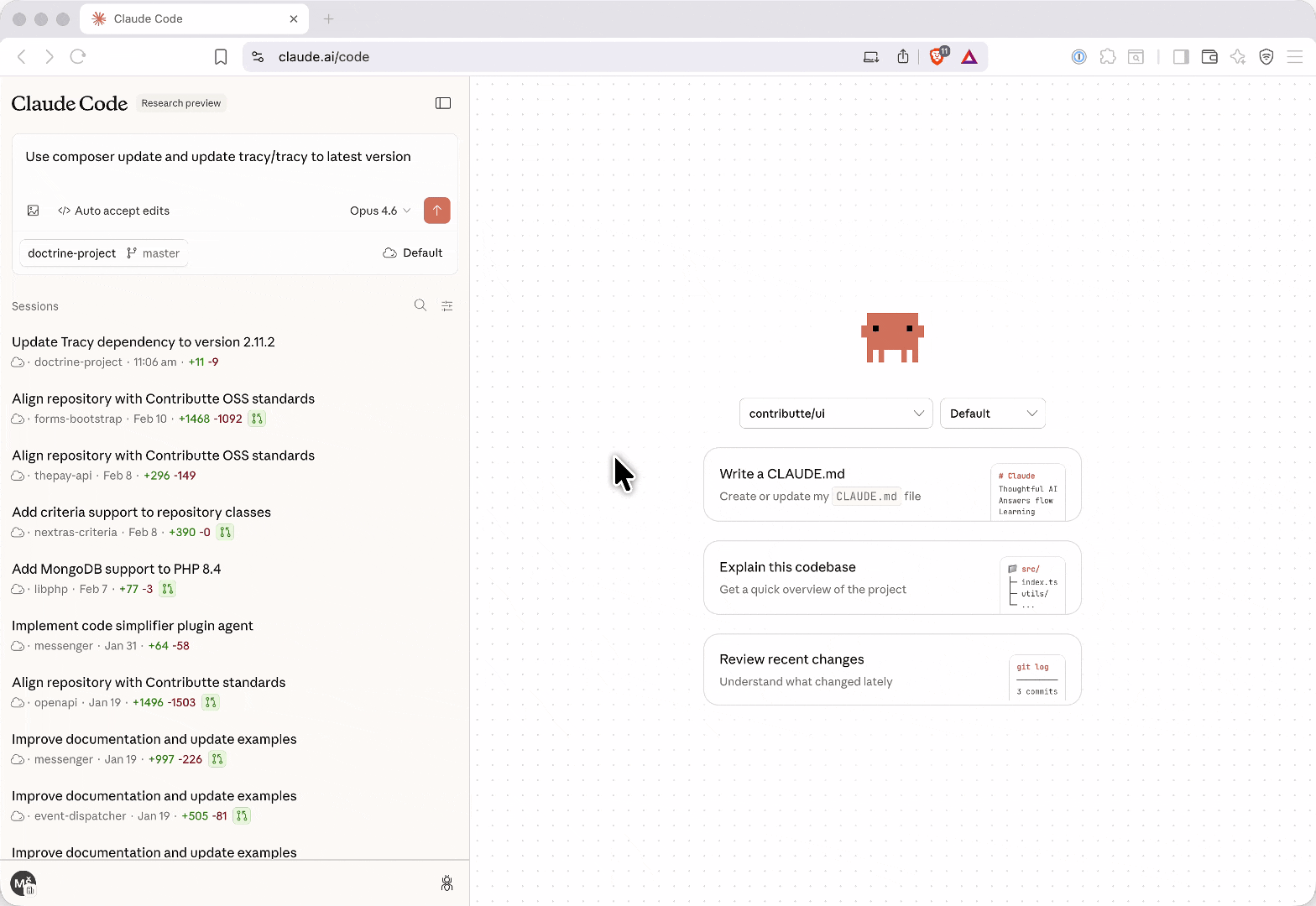The height and width of the screenshot is (906, 1316).
Task: Switch to the Claude Code browser tab
Action: click(x=193, y=18)
